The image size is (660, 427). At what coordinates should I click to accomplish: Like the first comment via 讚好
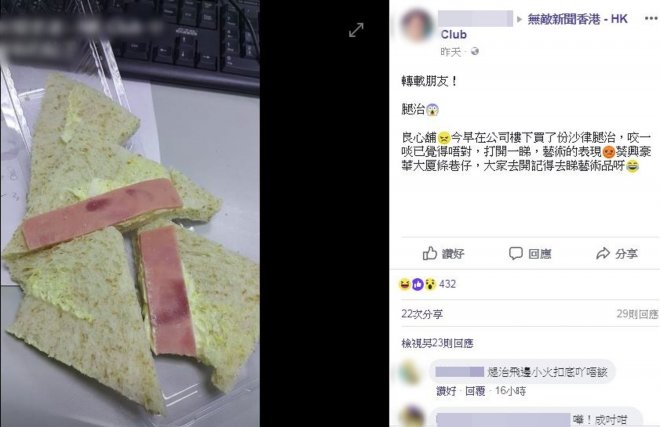[447, 391]
